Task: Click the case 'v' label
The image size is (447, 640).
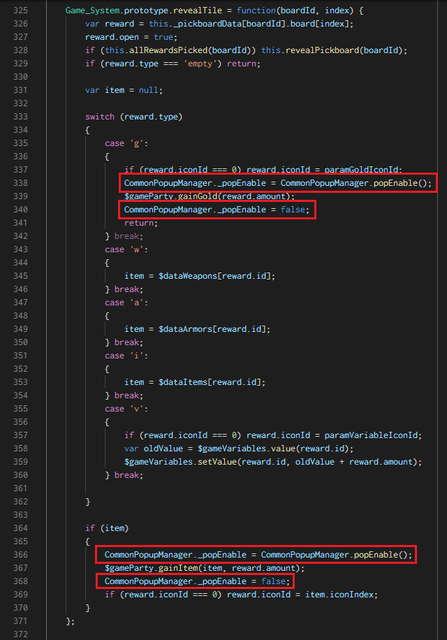Action: click(x=126, y=409)
